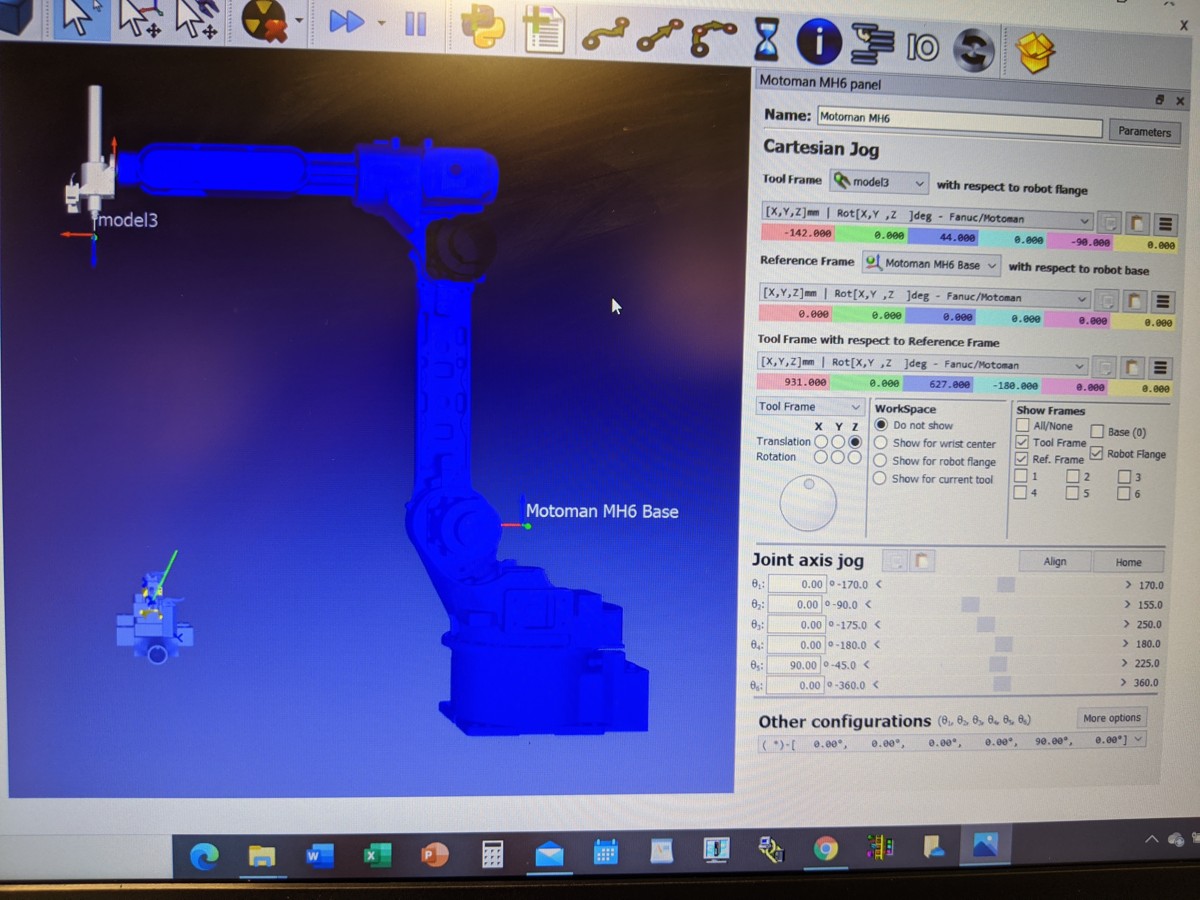Viewport: 1200px width, 900px height.
Task: Pause the simulation with the pause icon
Action: [x=416, y=24]
